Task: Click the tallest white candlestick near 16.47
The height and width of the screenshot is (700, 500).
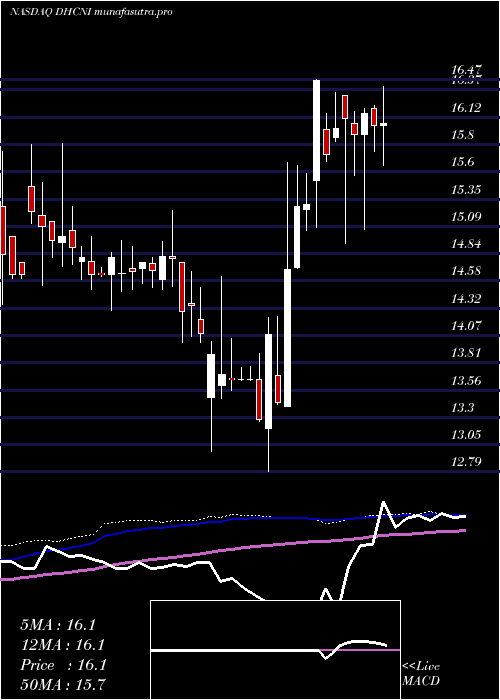Action: coord(317,130)
